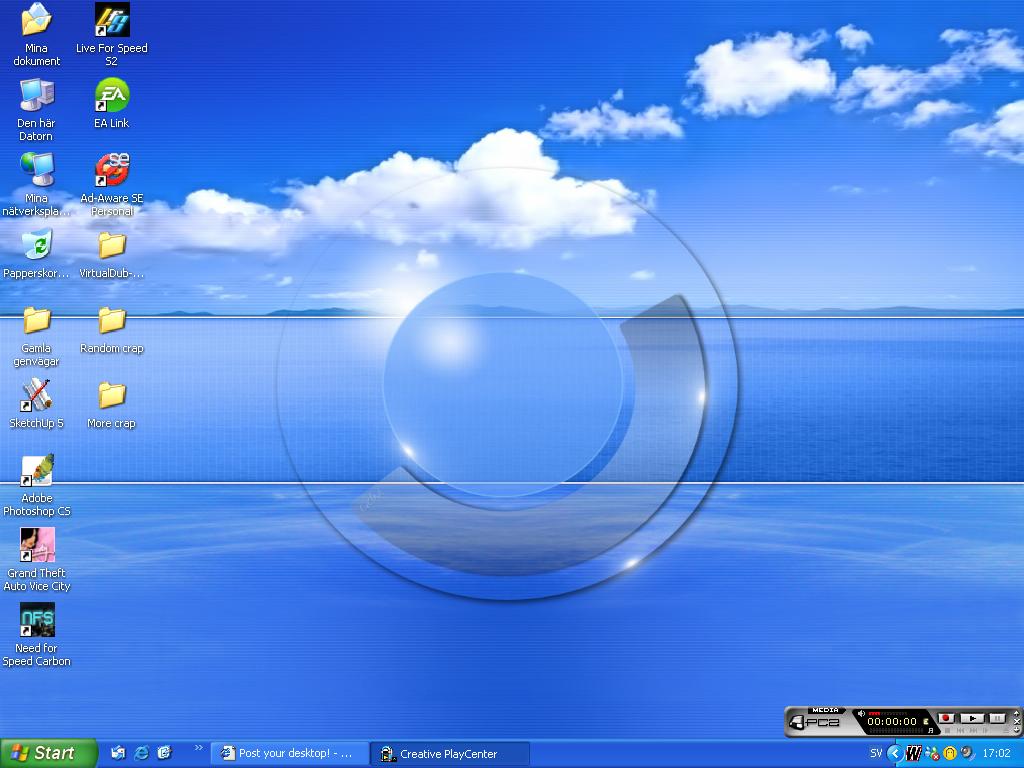Expand the quick launch overflow chevron
The image size is (1024, 768).
199,748
